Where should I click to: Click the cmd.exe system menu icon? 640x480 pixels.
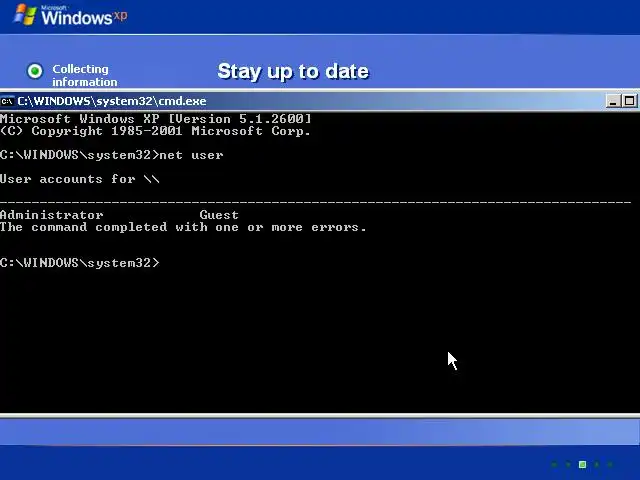[7, 101]
